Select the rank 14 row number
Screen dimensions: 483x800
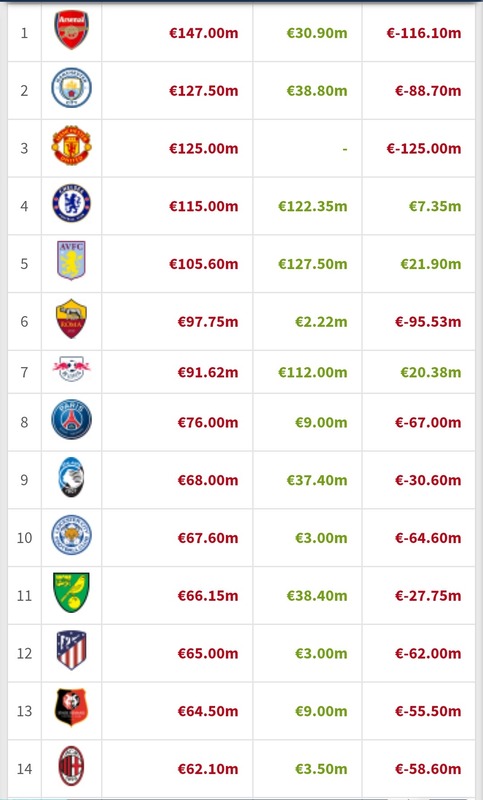coord(24,769)
